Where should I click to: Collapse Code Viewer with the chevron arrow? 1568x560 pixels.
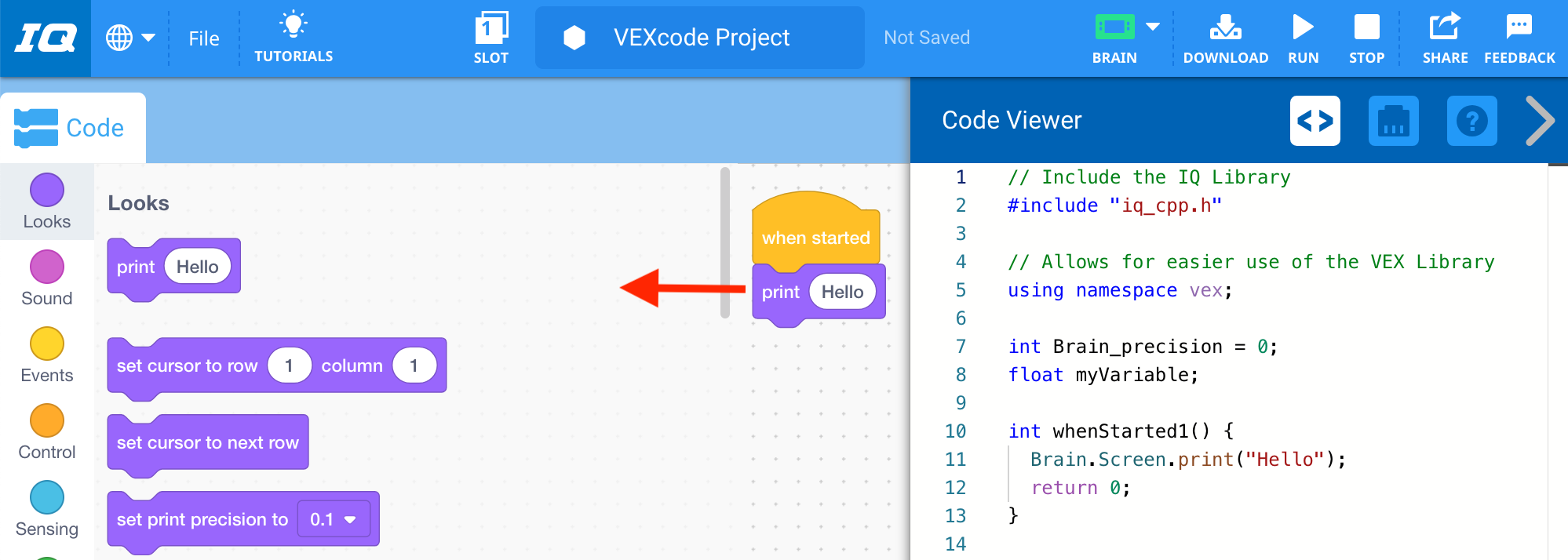1539,122
